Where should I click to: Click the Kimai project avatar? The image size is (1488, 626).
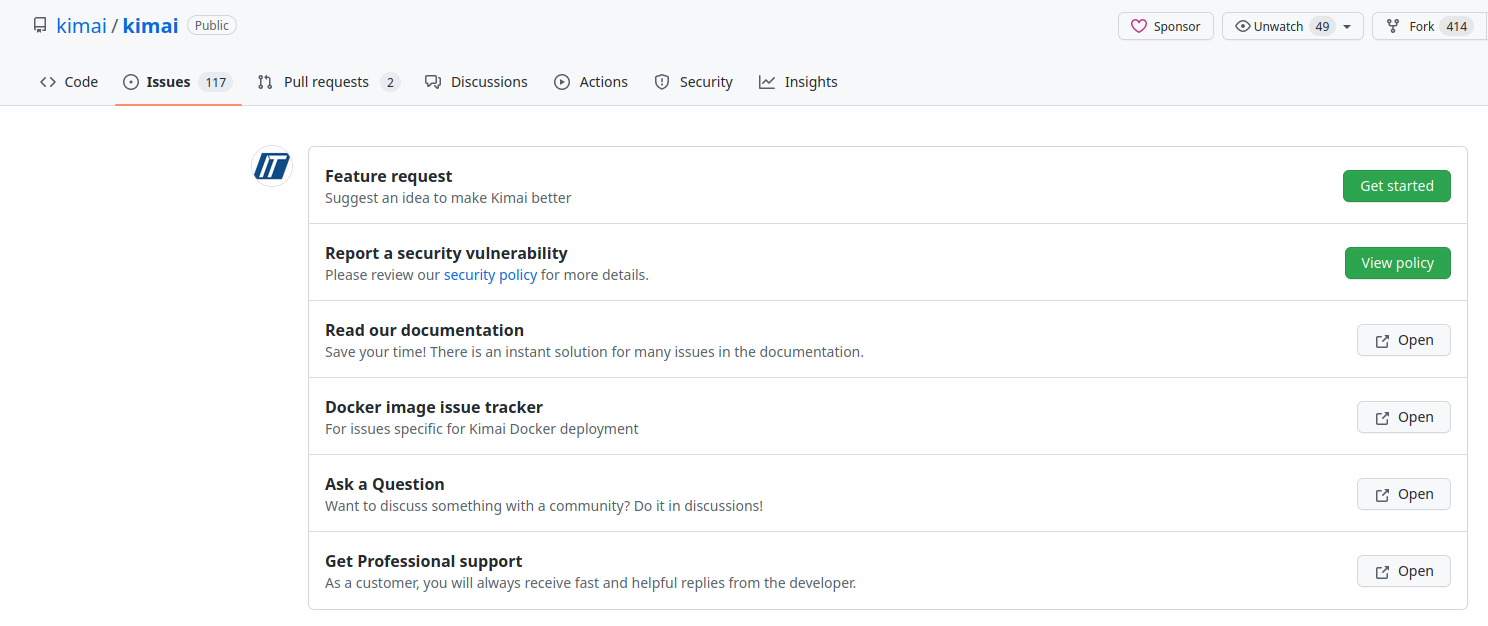pyautogui.click(x=271, y=167)
